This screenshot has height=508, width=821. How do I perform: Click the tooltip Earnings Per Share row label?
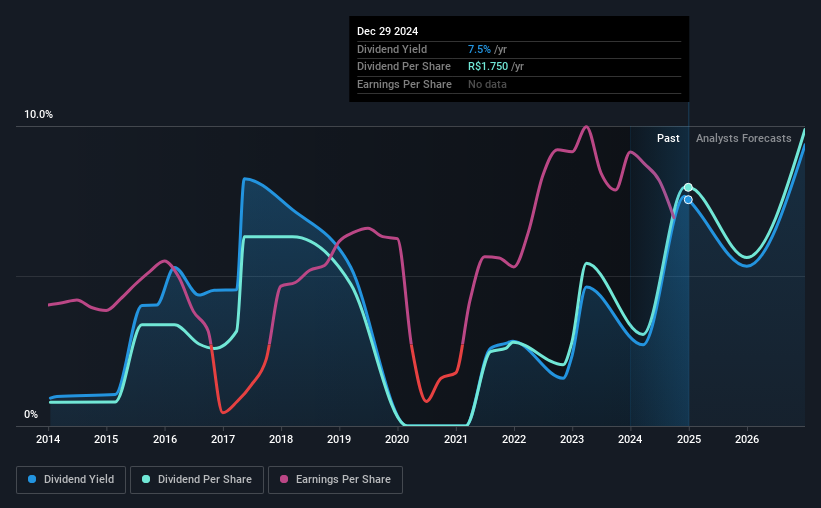[x=404, y=84]
